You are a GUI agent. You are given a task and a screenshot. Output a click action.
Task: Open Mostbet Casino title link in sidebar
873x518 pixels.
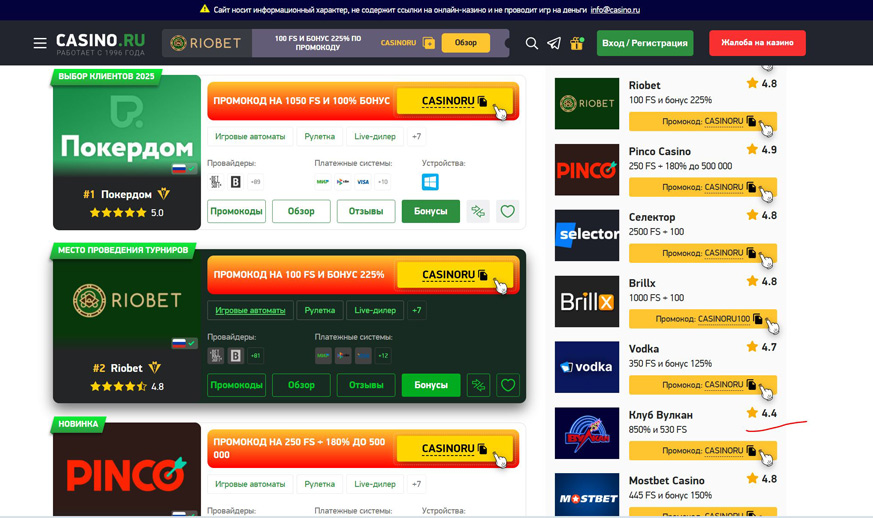click(666, 481)
